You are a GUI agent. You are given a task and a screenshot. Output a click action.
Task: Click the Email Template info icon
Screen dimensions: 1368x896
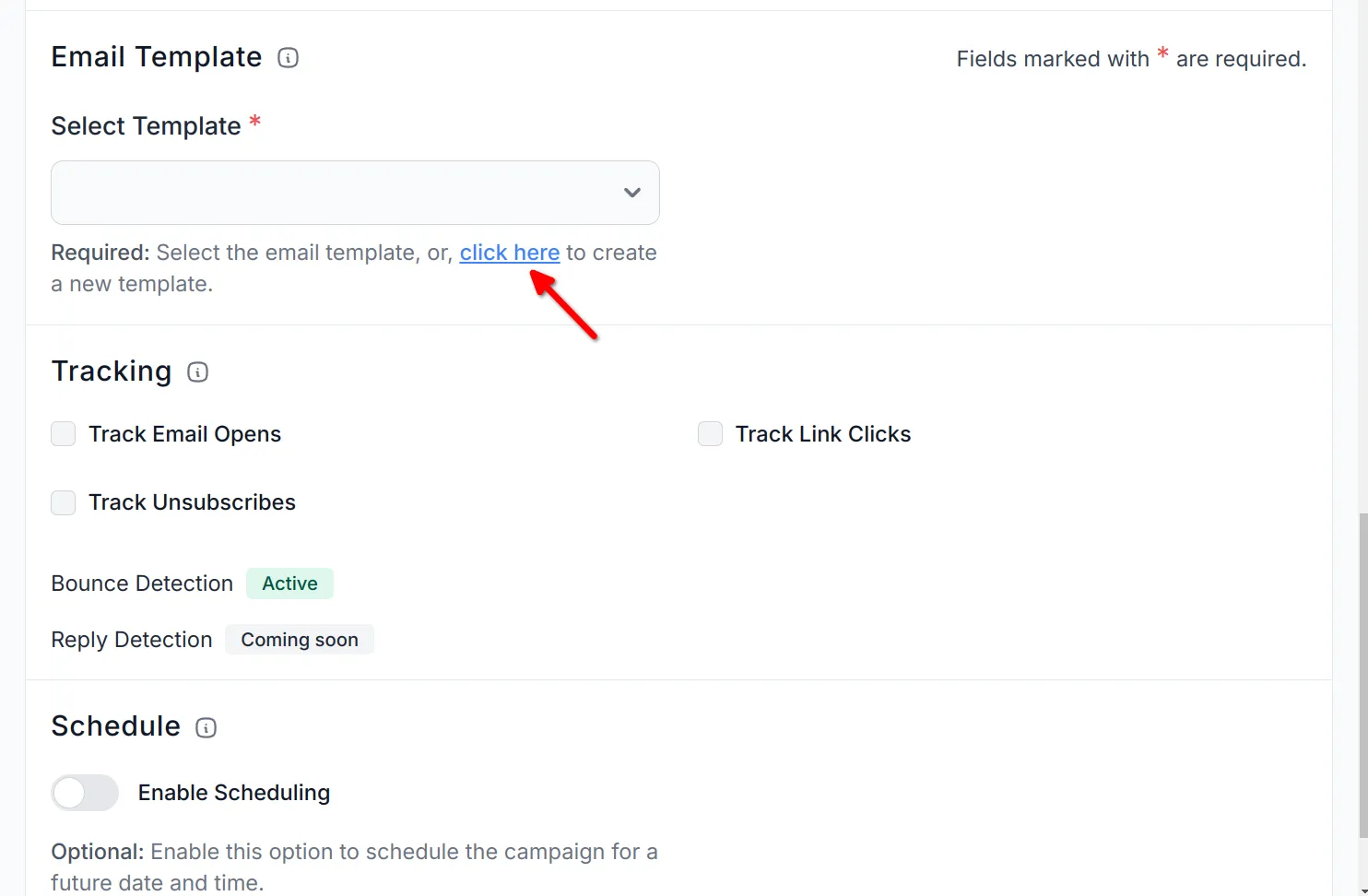(x=288, y=57)
